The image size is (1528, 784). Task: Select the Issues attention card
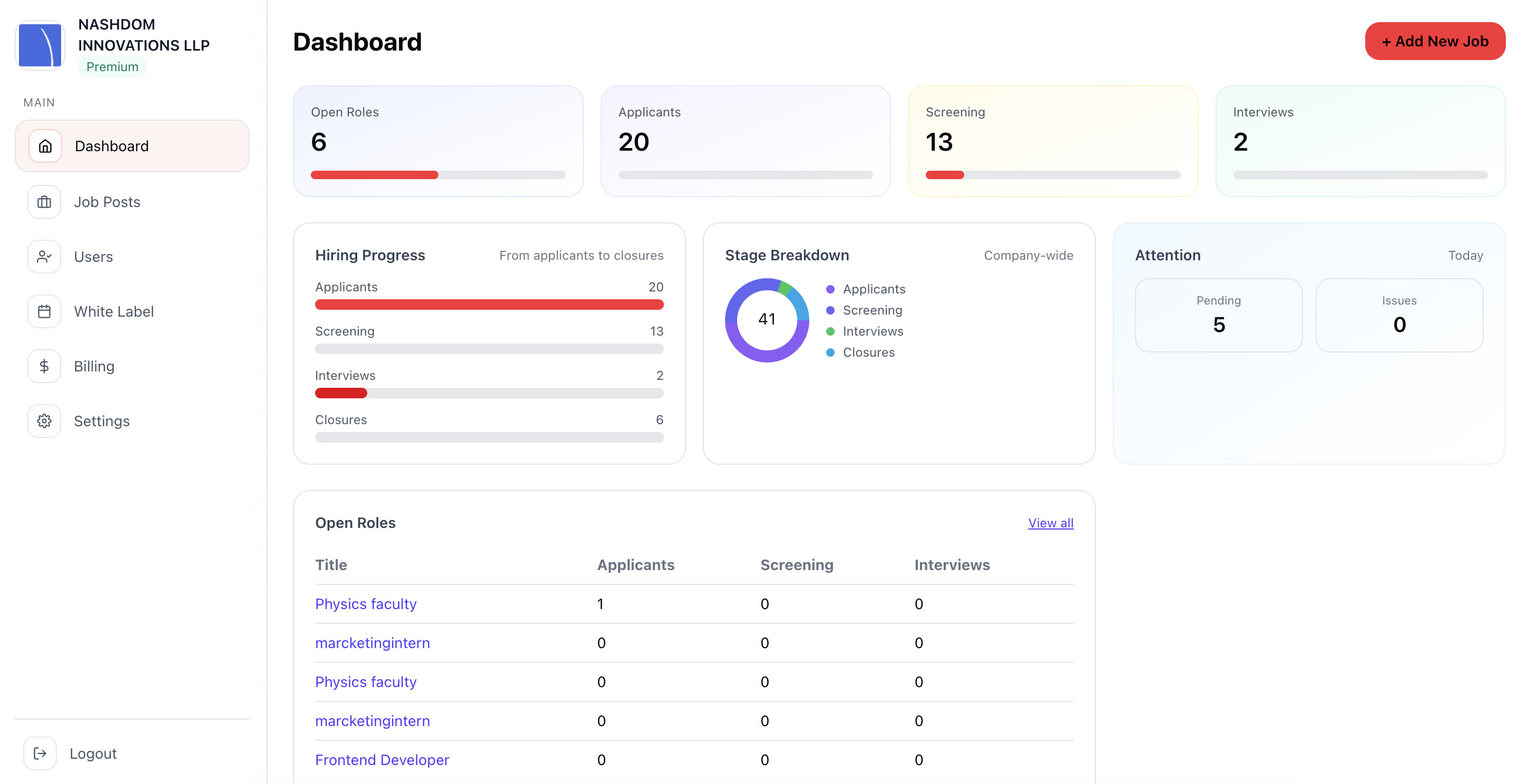pos(1399,315)
